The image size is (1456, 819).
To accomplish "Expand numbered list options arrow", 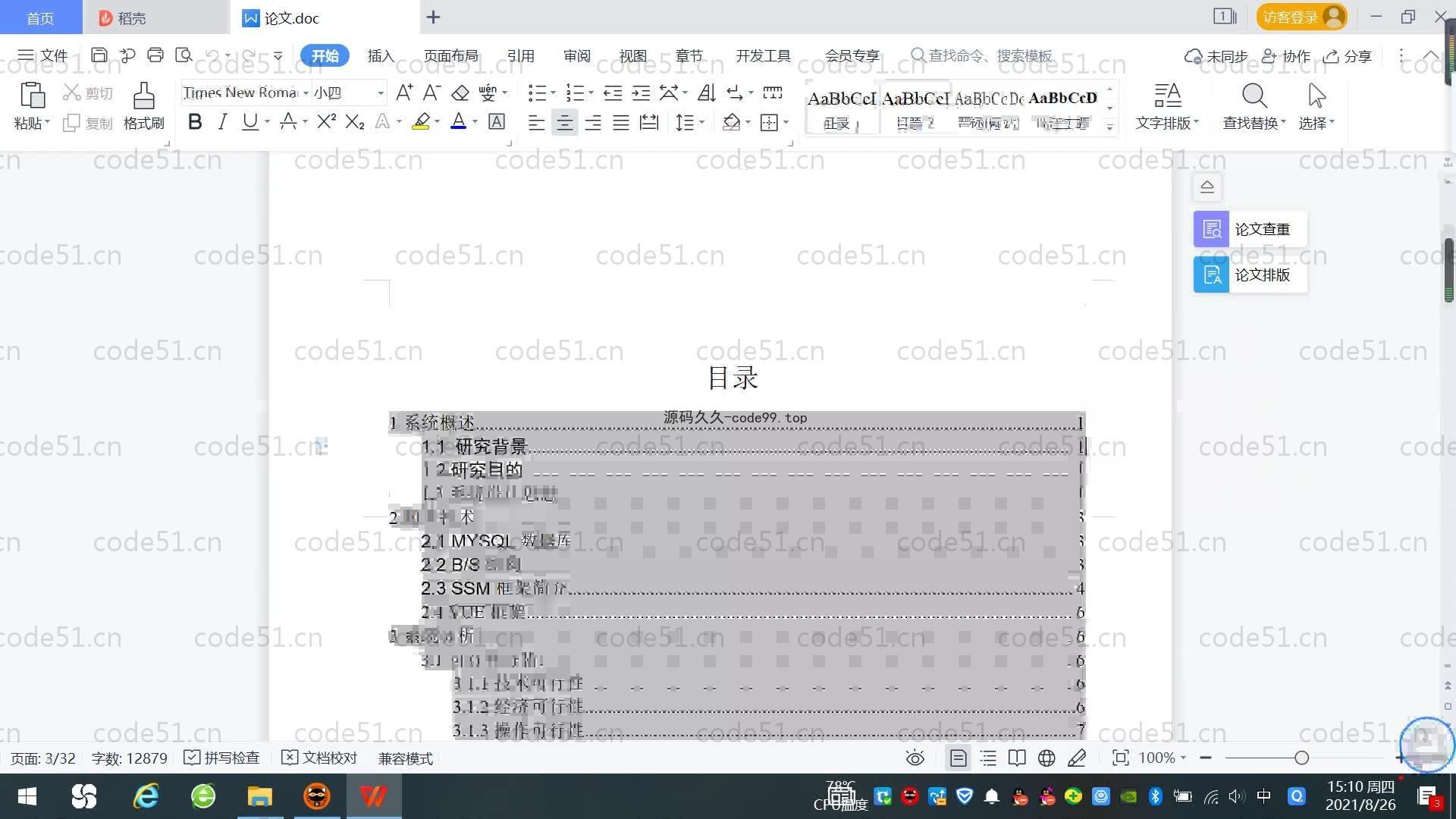I will pyautogui.click(x=591, y=93).
